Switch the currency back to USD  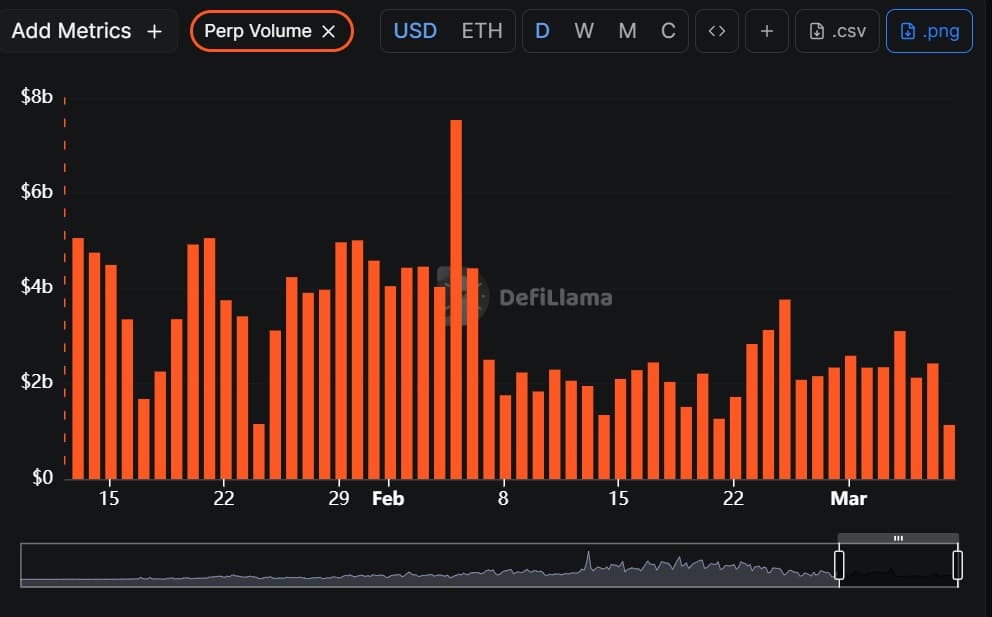414,31
